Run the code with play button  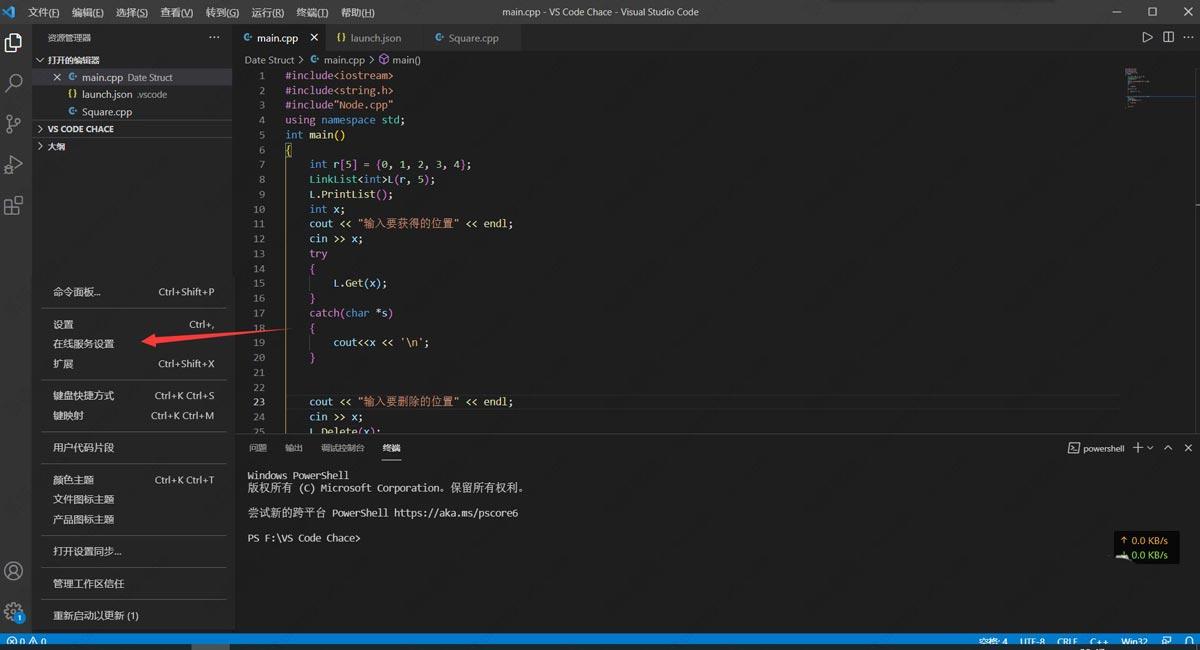pos(1147,37)
